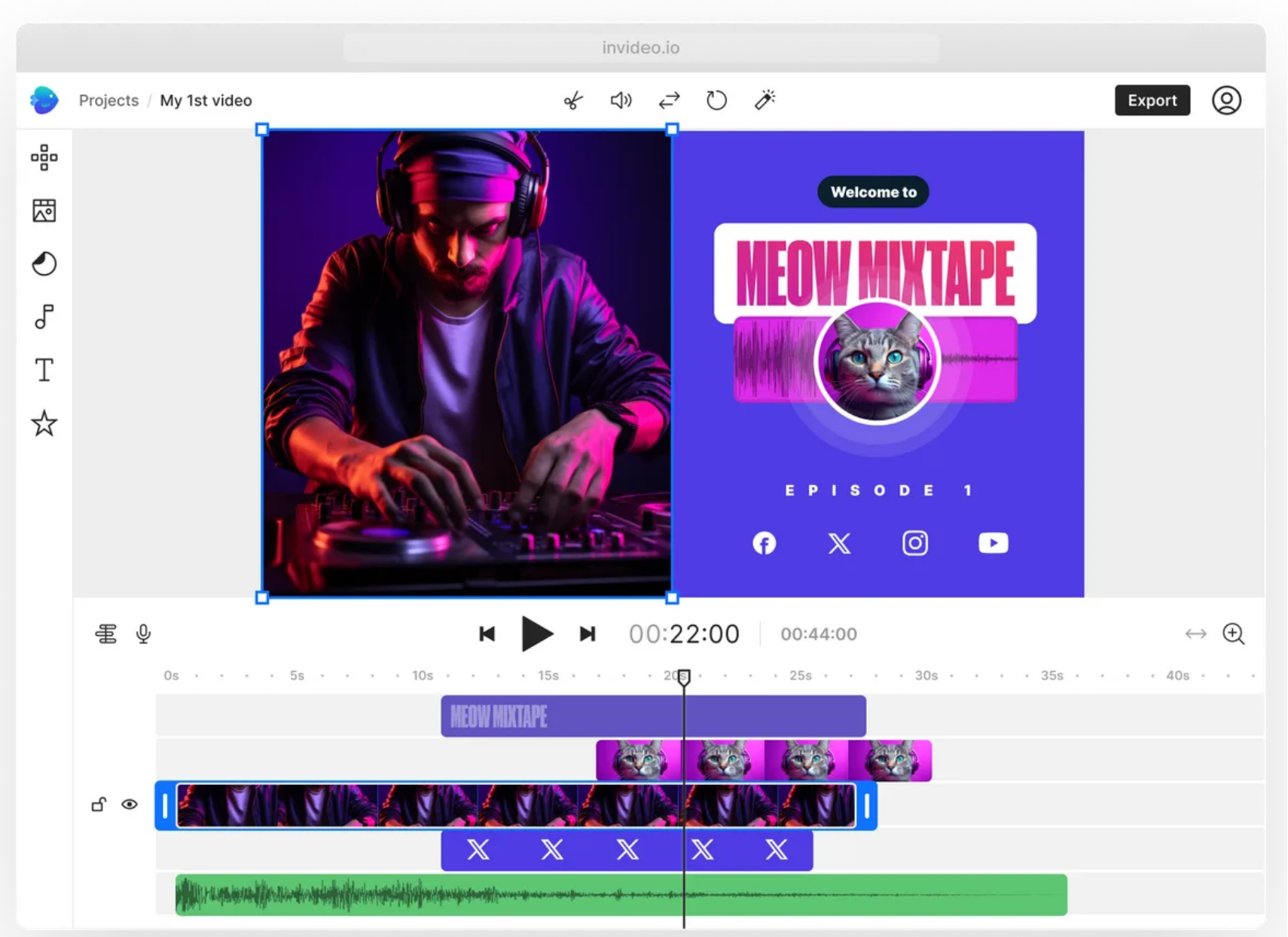Image resolution: width=1288 pixels, height=937 pixels.
Task: Open the volume control in top toolbar
Action: (621, 100)
